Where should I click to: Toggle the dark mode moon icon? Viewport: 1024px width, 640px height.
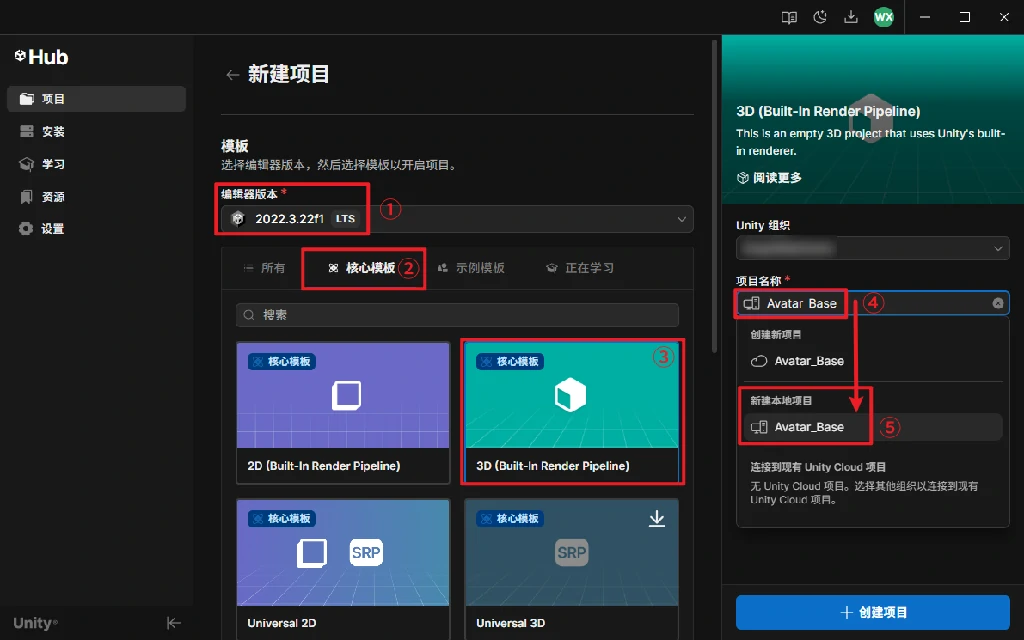point(820,17)
